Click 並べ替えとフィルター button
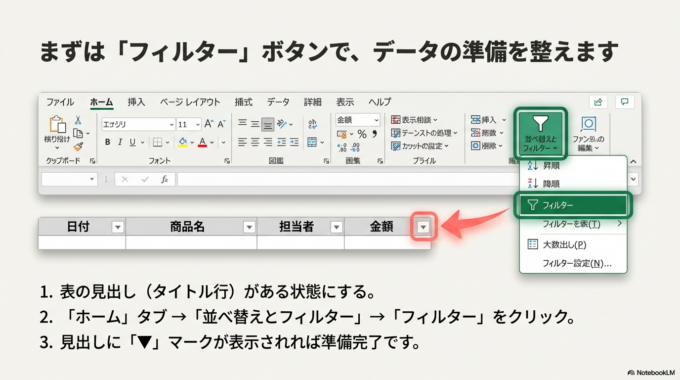 (540, 134)
